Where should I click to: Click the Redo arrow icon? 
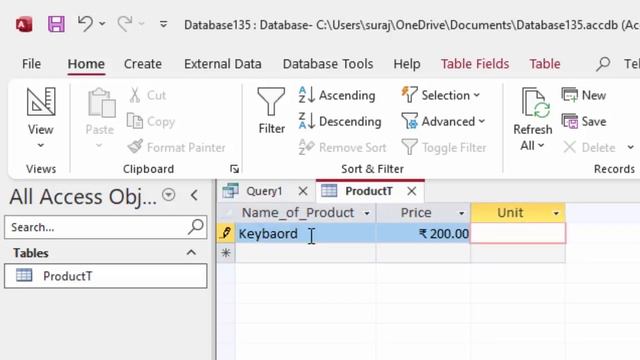coord(124,24)
